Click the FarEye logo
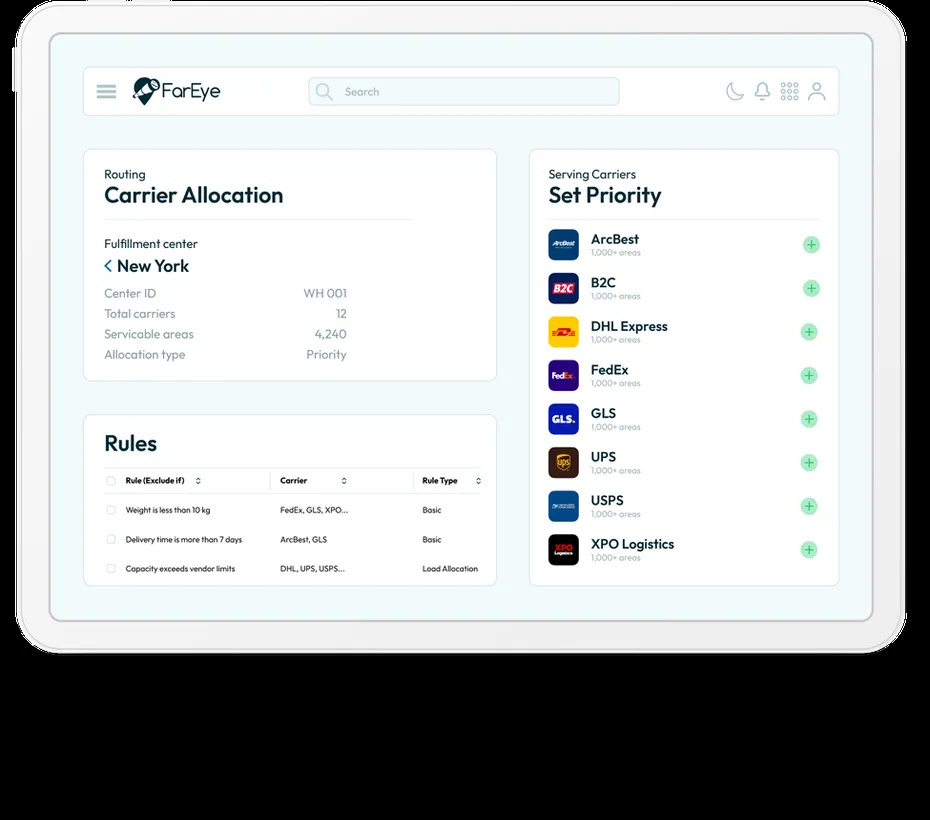The image size is (930, 820). click(176, 91)
